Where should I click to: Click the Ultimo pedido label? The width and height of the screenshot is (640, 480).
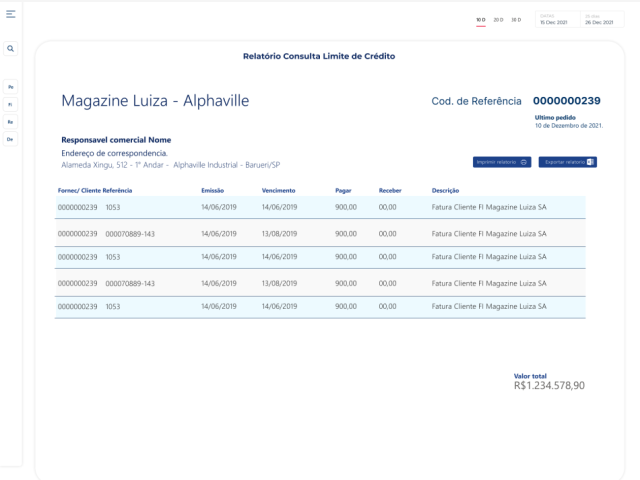pos(555,118)
